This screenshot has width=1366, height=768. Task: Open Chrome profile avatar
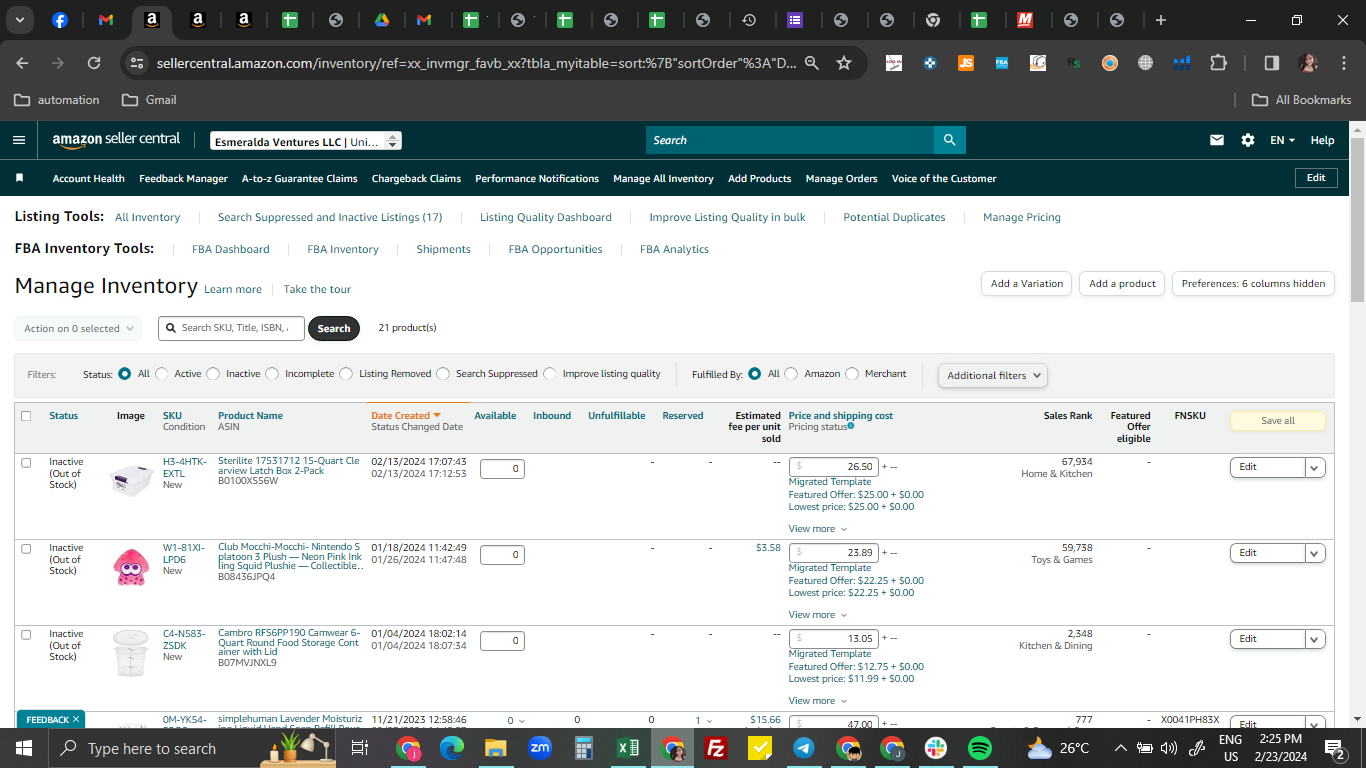(1308, 63)
